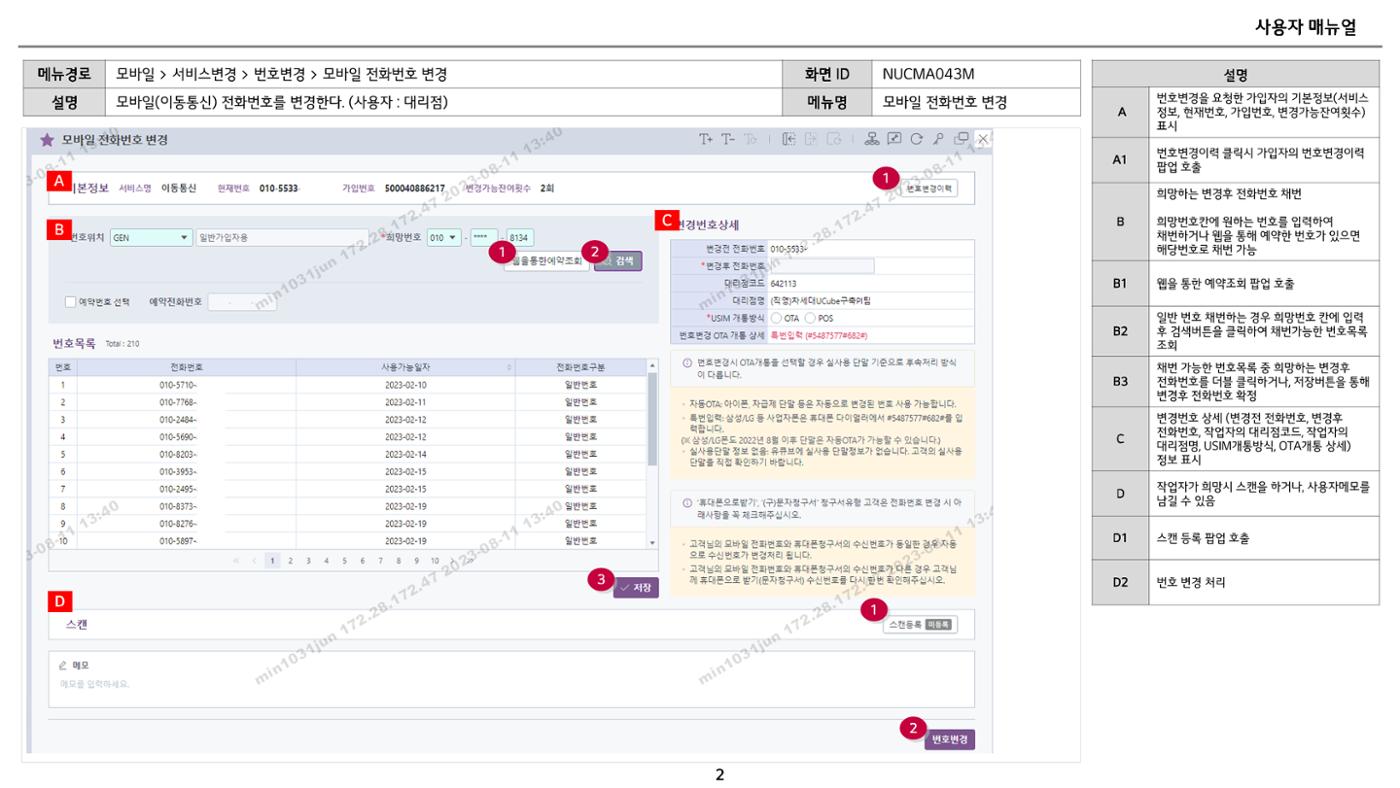
Task: Select the OTA radio option
Action: 776,318
